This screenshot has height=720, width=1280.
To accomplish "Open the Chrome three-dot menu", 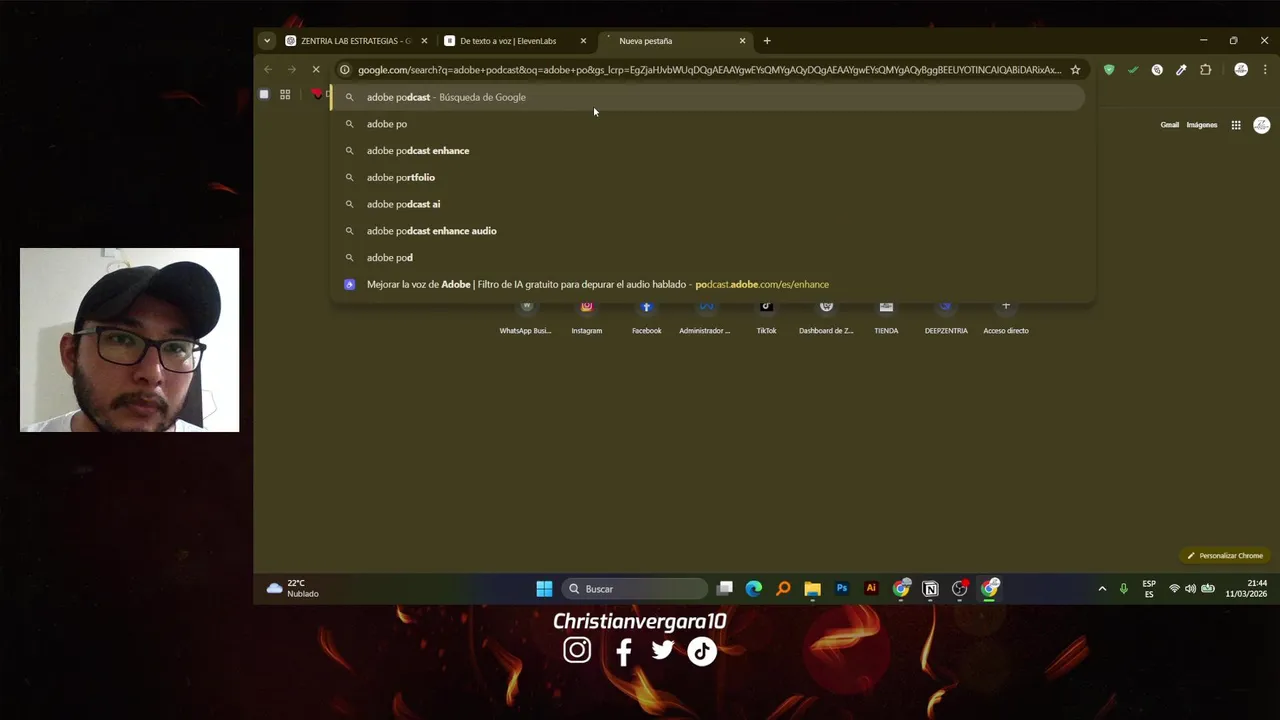I will [1265, 70].
